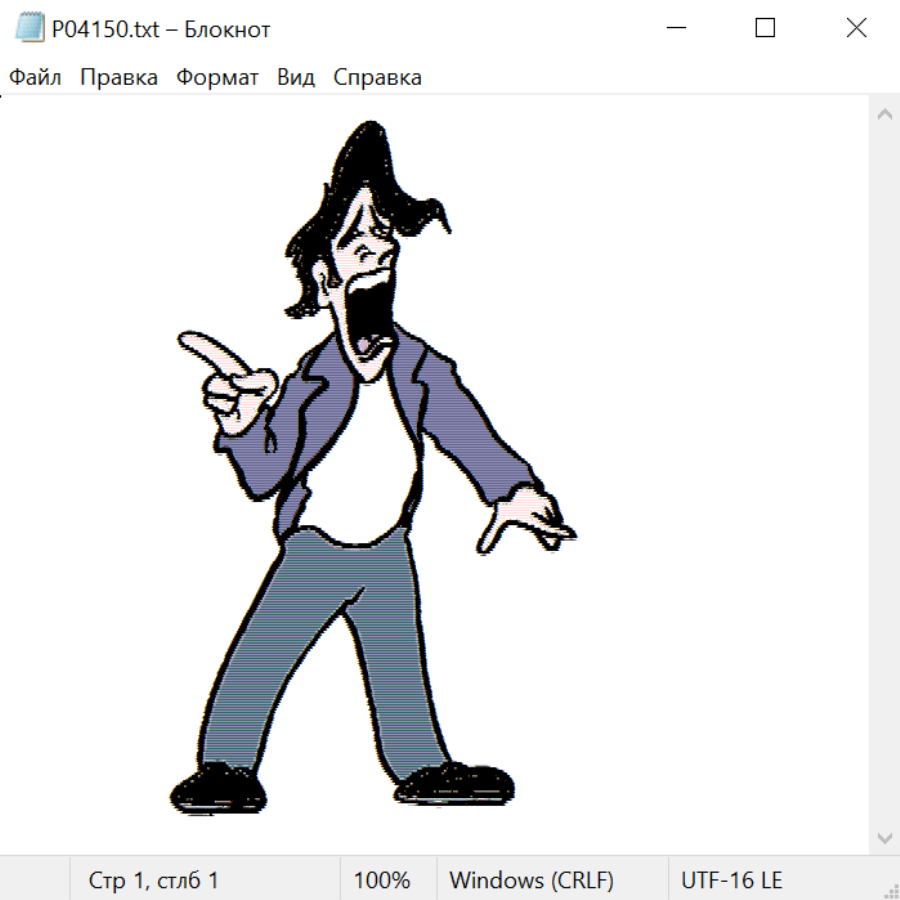Click the UTF-16 LE encoding indicator

[732, 881]
